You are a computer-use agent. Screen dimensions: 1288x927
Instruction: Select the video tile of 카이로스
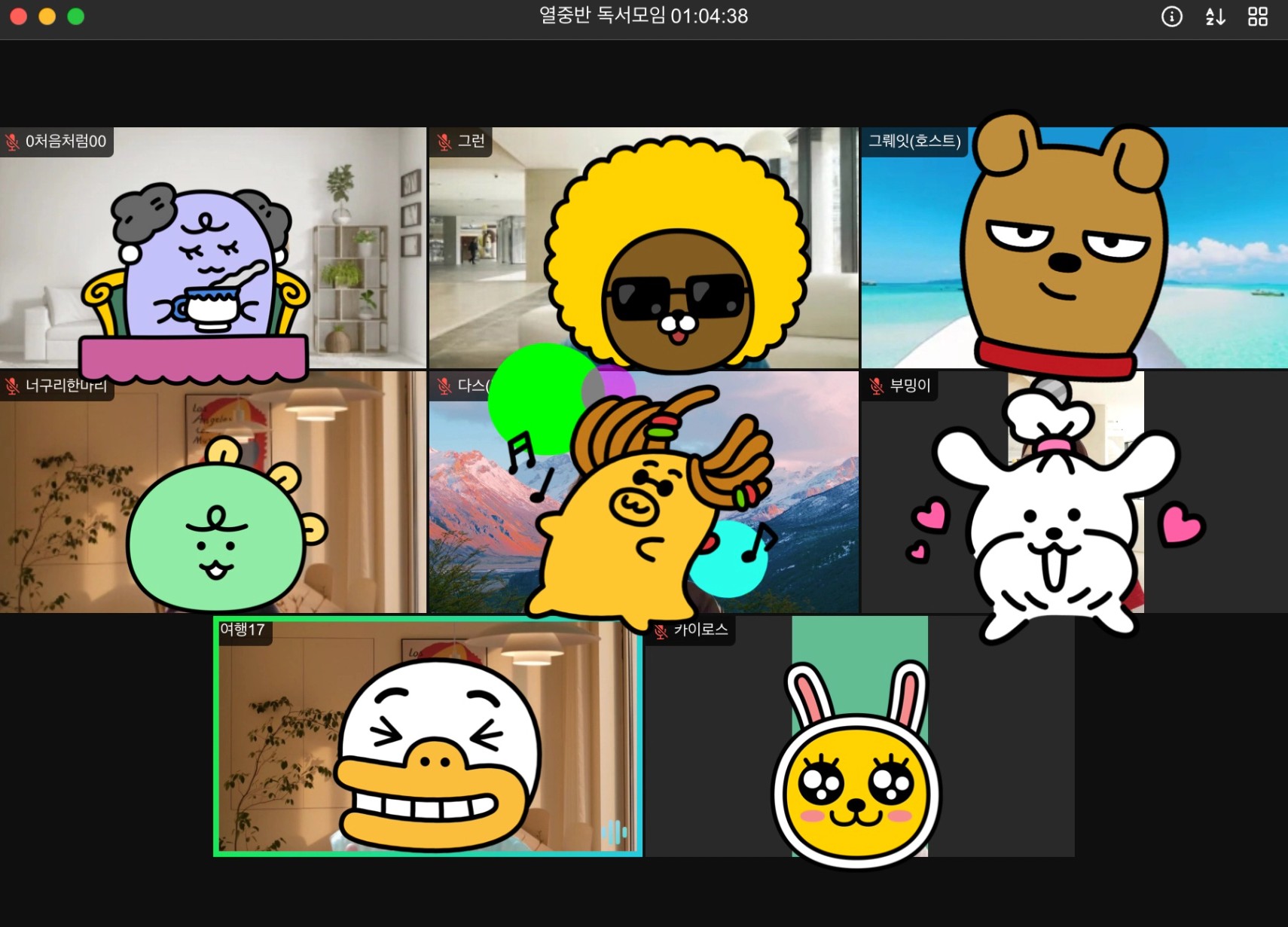tap(860, 736)
